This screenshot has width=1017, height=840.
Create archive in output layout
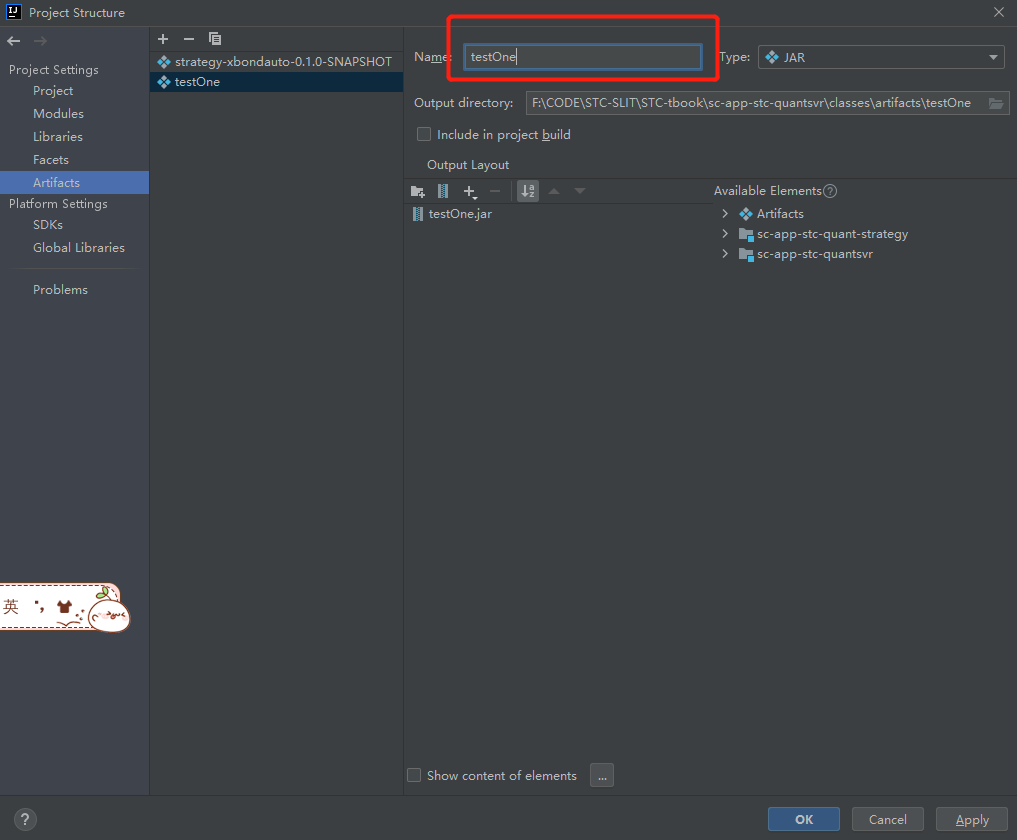click(443, 191)
